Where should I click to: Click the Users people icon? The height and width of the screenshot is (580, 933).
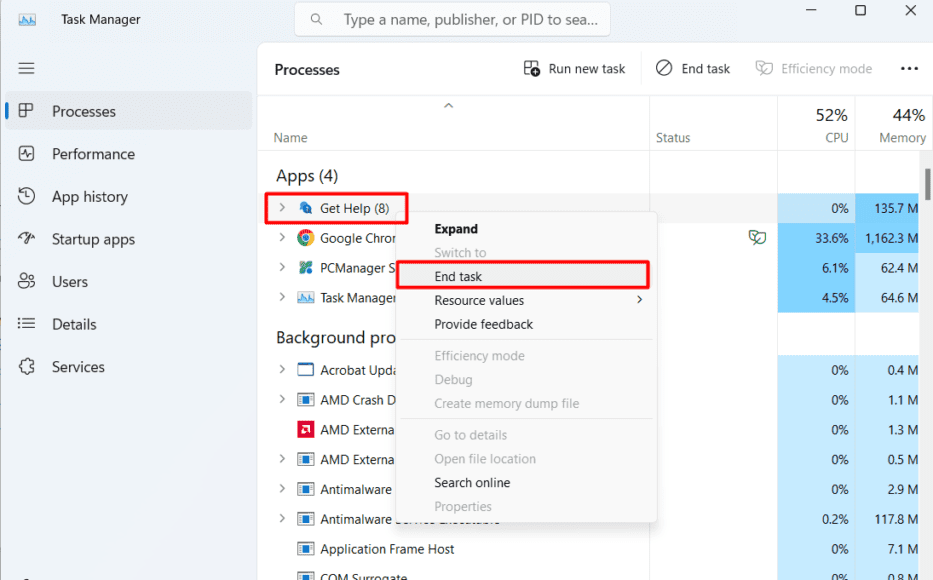coord(26,281)
